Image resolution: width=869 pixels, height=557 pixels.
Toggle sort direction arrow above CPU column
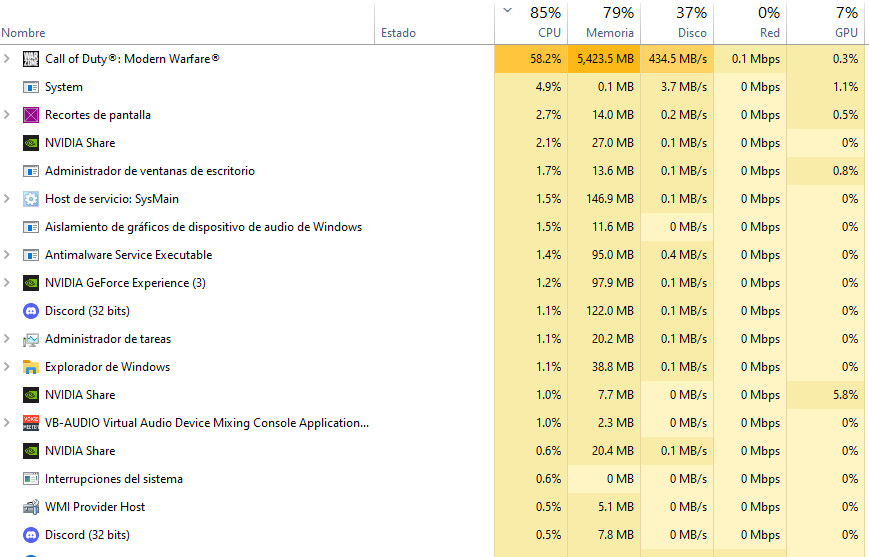[507, 10]
